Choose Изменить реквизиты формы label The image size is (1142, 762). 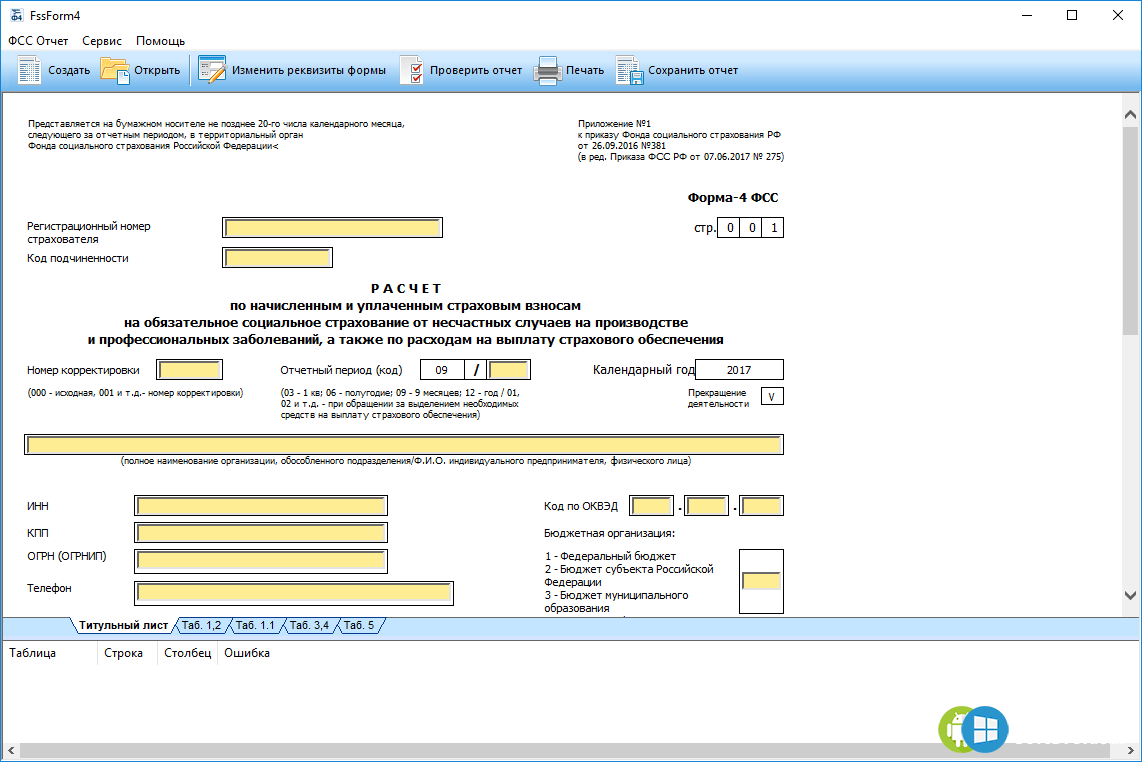(309, 71)
